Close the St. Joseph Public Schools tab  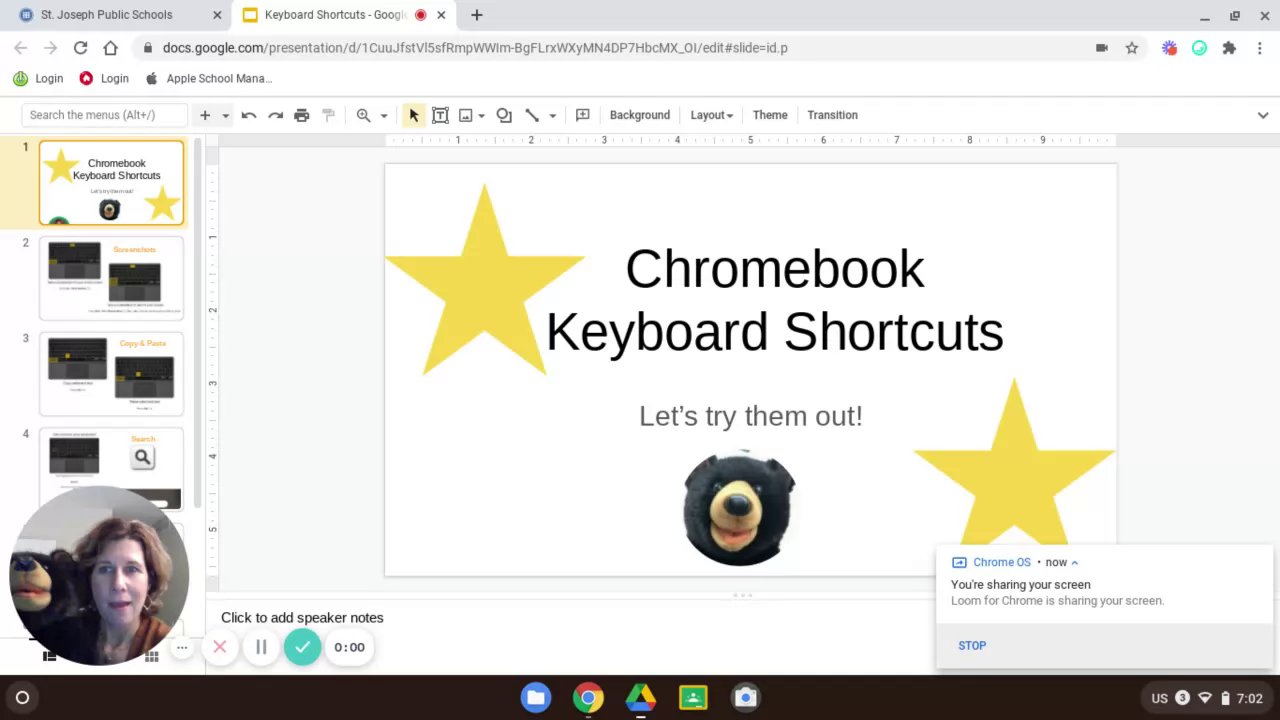click(x=217, y=15)
